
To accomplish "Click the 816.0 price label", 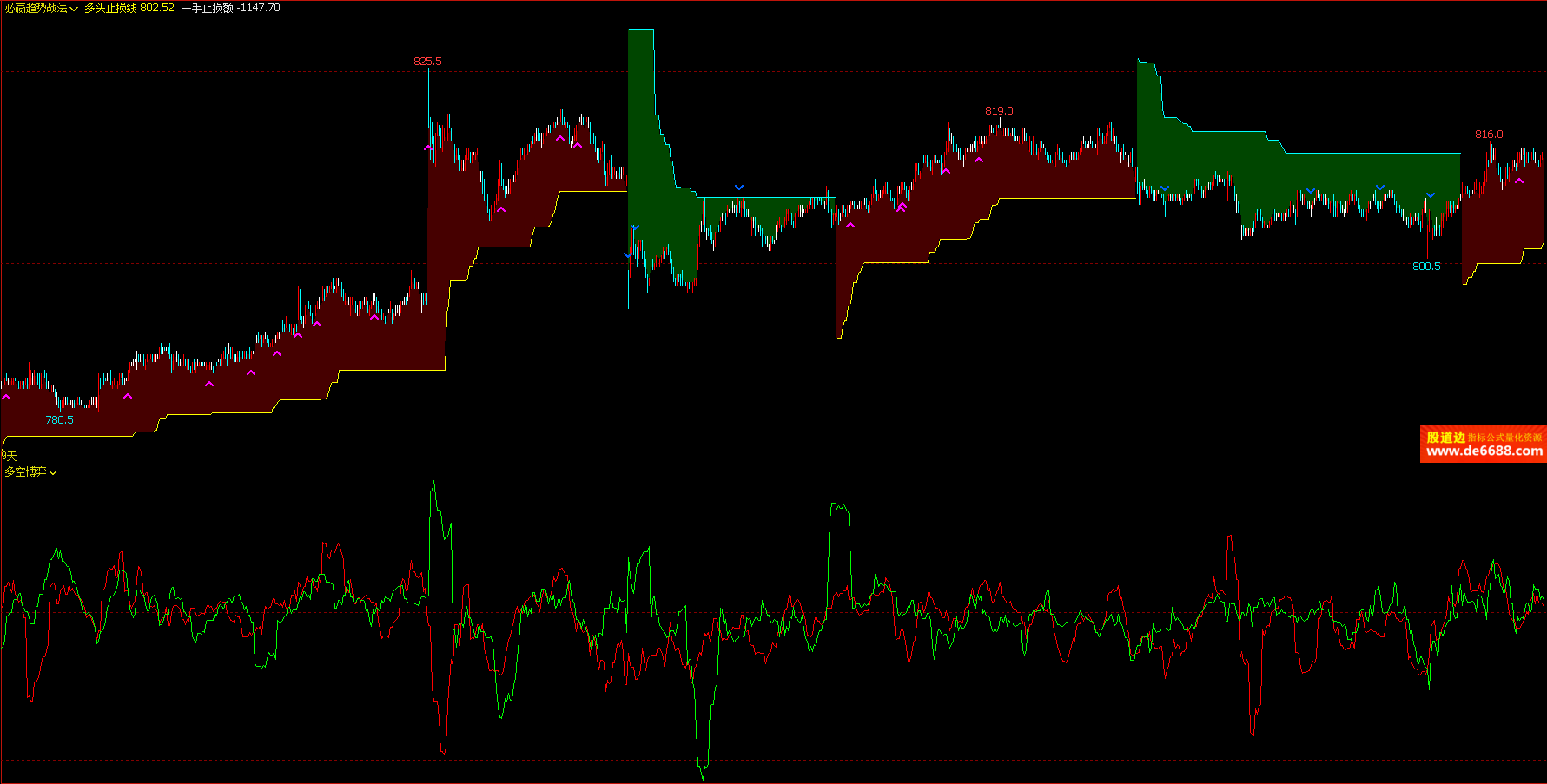I will pyautogui.click(x=1489, y=135).
